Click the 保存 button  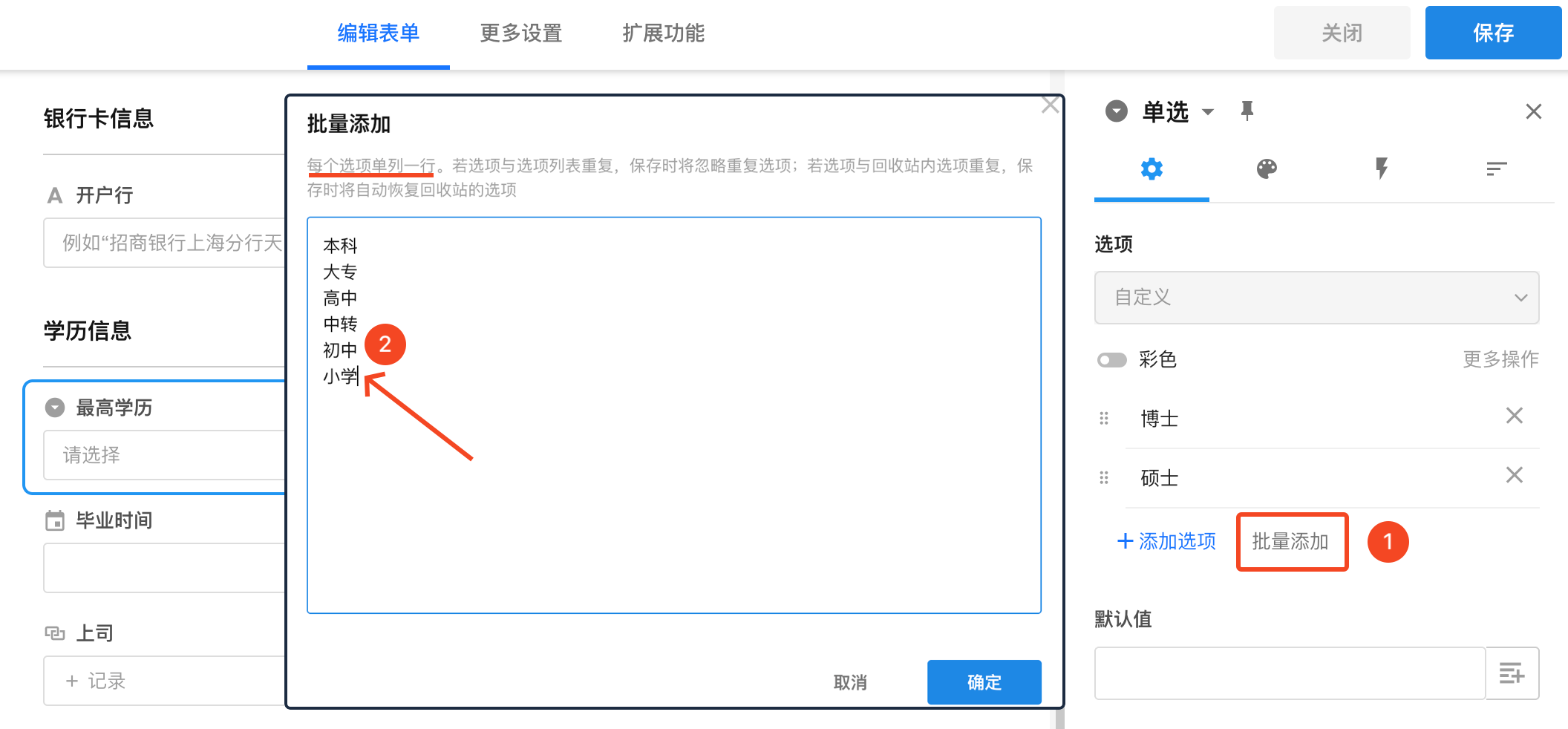tap(1493, 33)
